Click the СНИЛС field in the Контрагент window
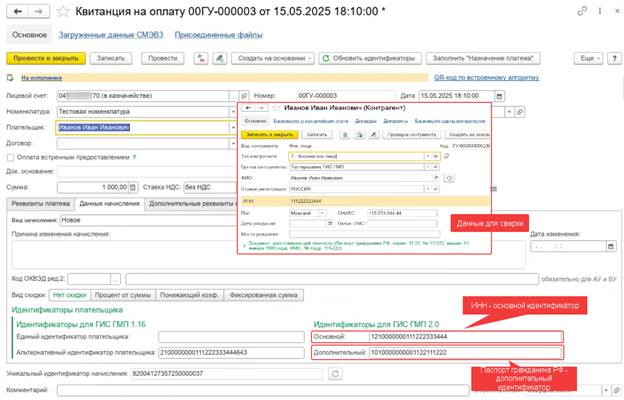This screenshot has width=624, height=400. click(402, 213)
